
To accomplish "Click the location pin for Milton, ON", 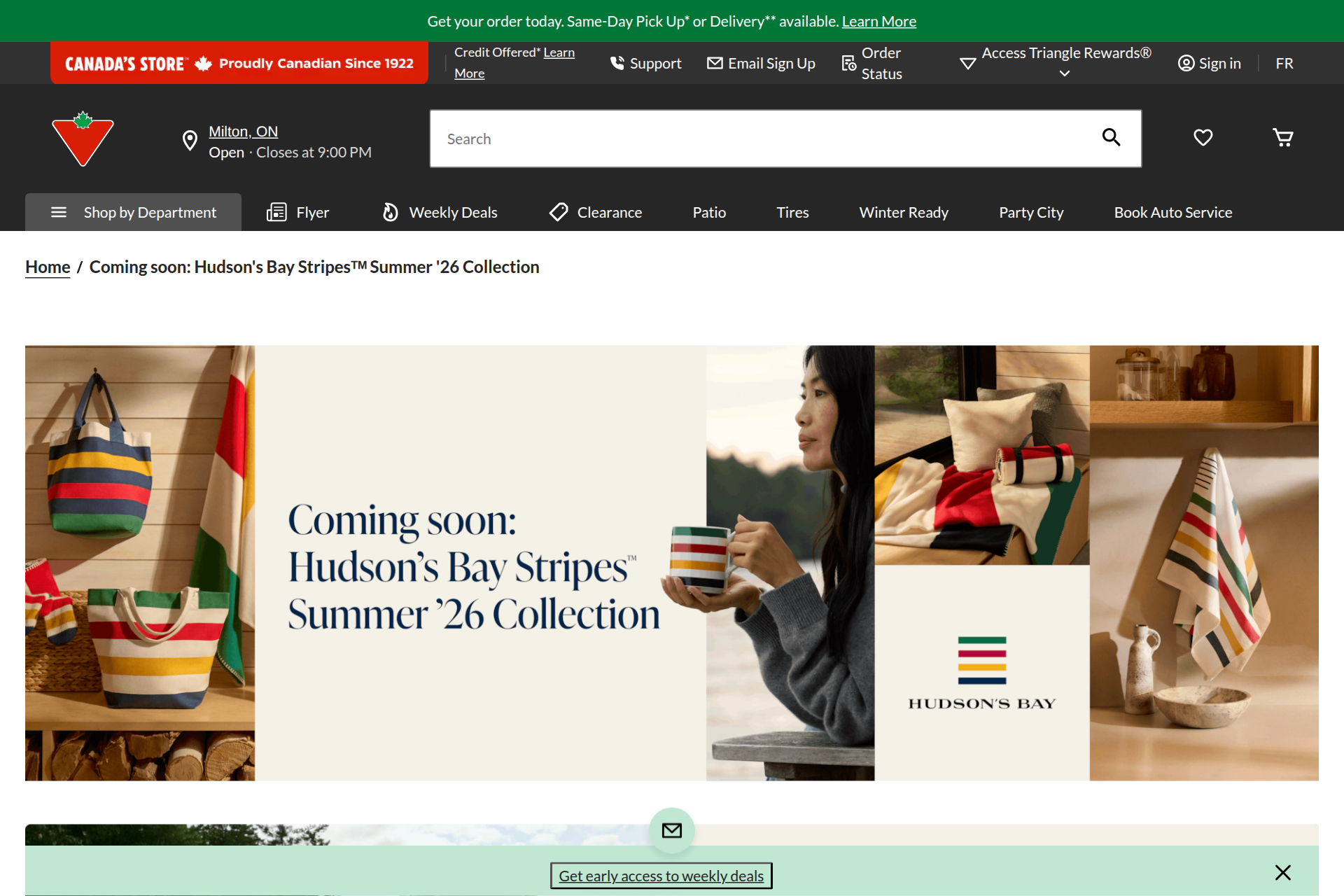I will pyautogui.click(x=190, y=140).
